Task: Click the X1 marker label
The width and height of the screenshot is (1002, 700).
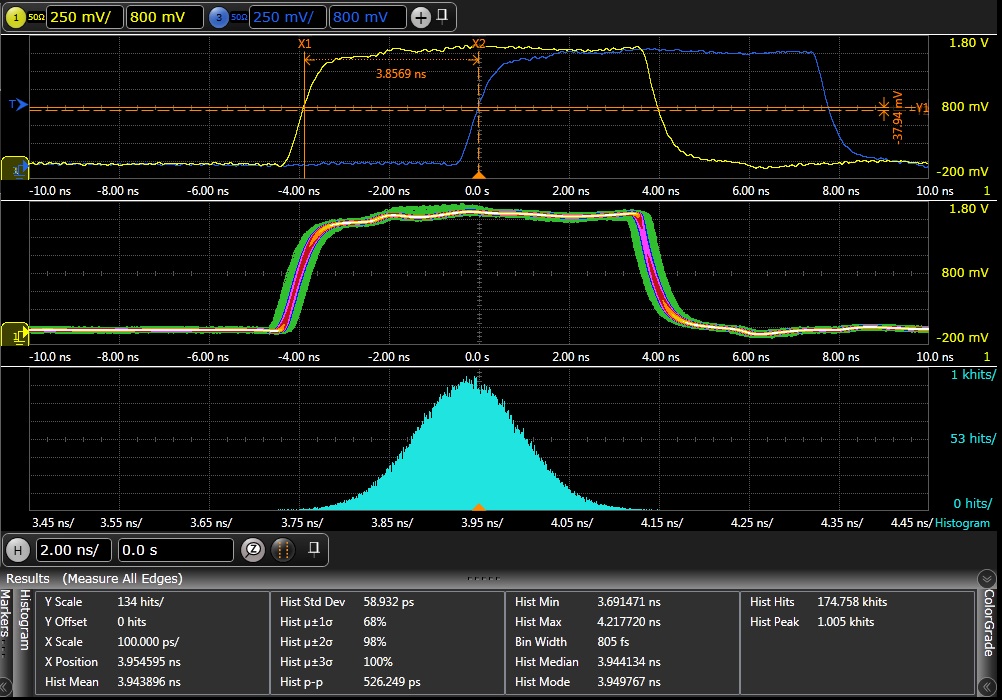Action: (305, 44)
